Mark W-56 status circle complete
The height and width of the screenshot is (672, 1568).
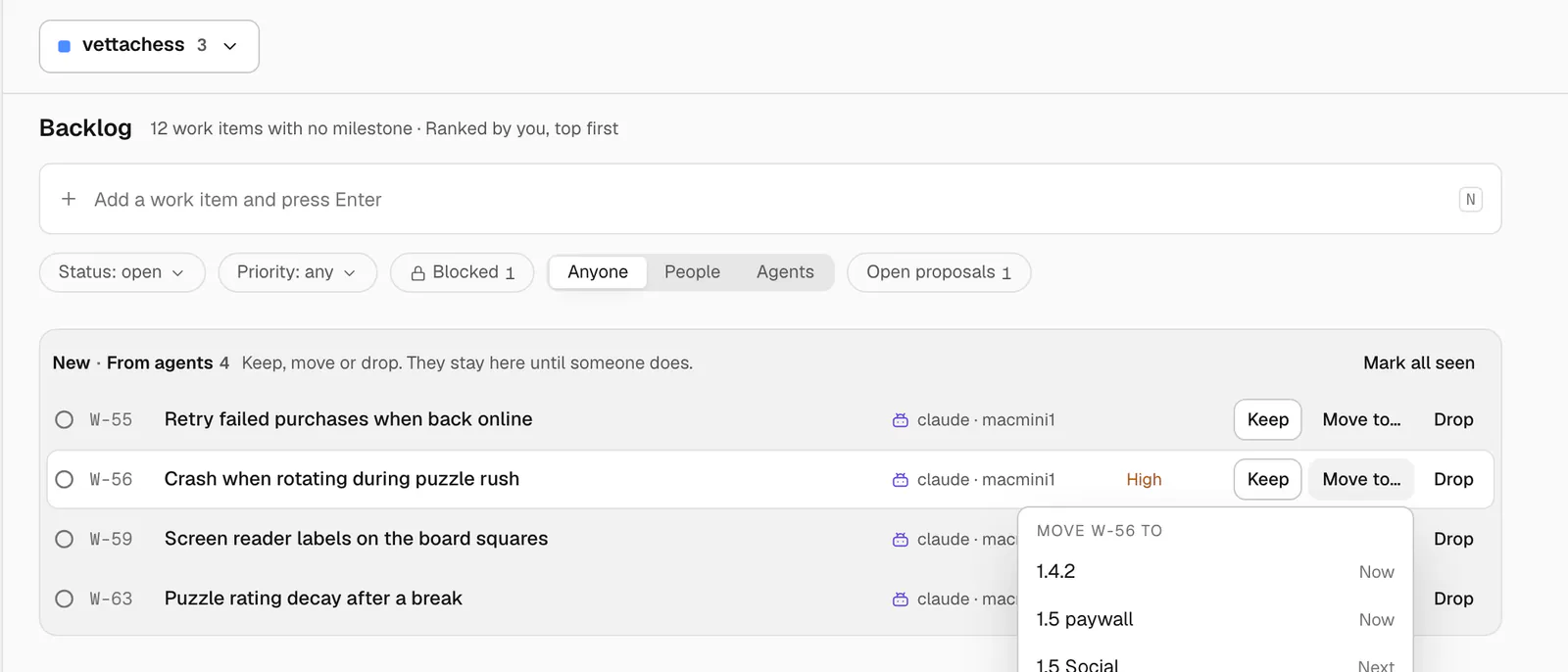[x=65, y=479]
